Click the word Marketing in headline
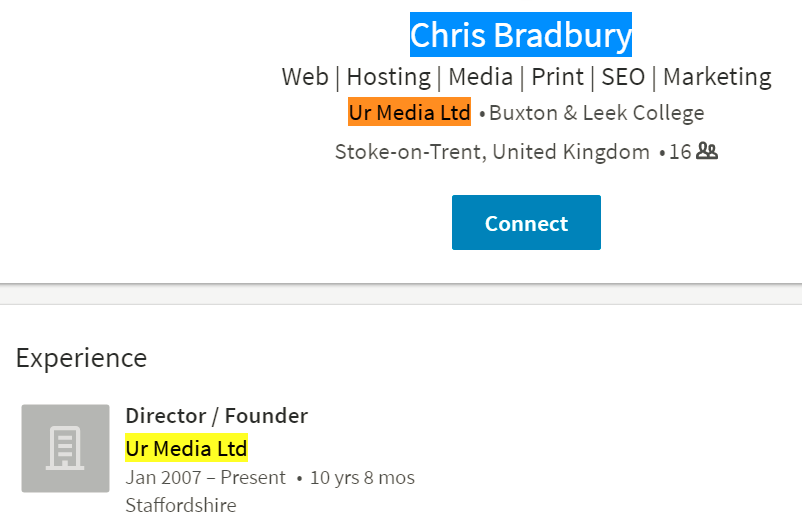 pos(717,77)
